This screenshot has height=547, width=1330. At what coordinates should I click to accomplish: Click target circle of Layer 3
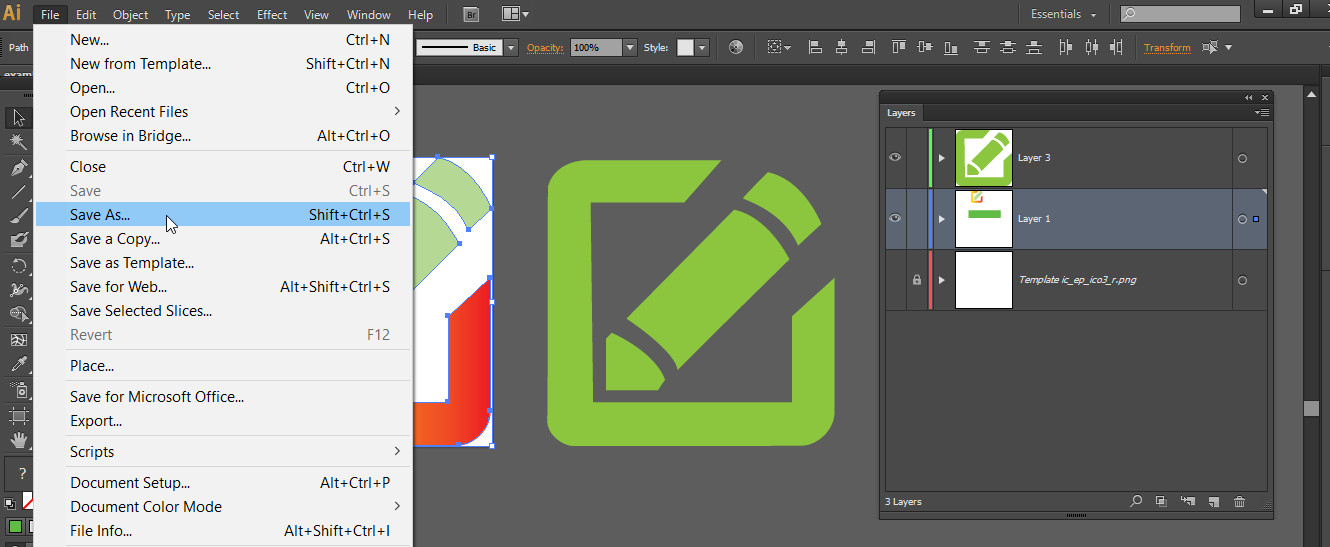click(x=1242, y=158)
